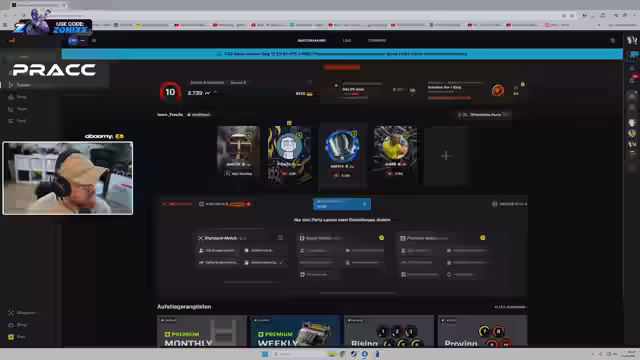Click the level 10 skill badge
This screenshot has width=640, height=360.
tap(170, 92)
